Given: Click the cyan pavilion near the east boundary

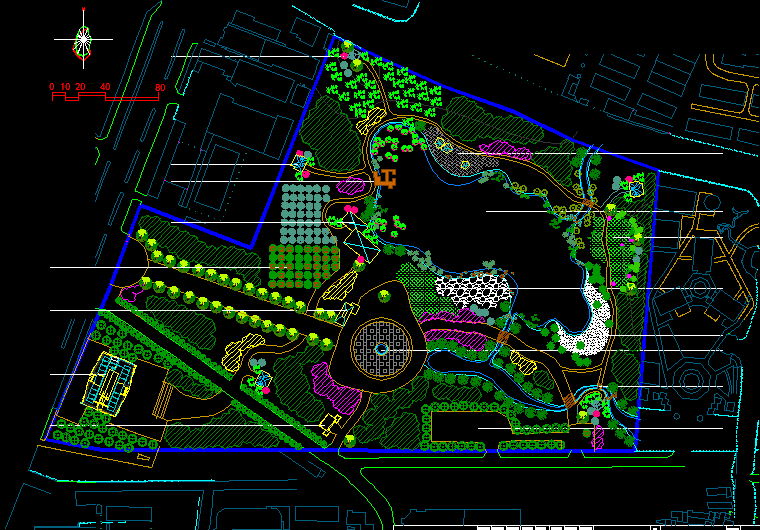Looking at the screenshot, I should [x=633, y=187].
